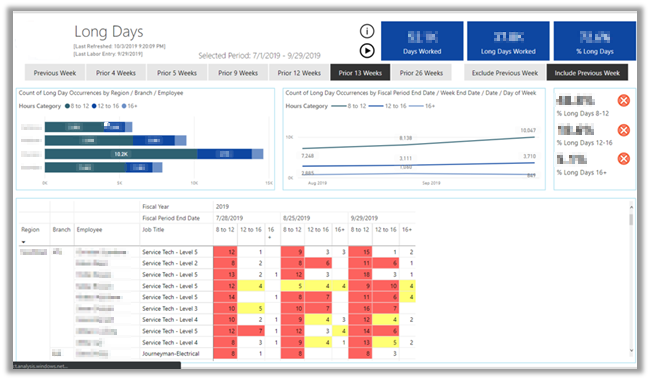Click the Fiscal Period End Date row label

coord(171,218)
